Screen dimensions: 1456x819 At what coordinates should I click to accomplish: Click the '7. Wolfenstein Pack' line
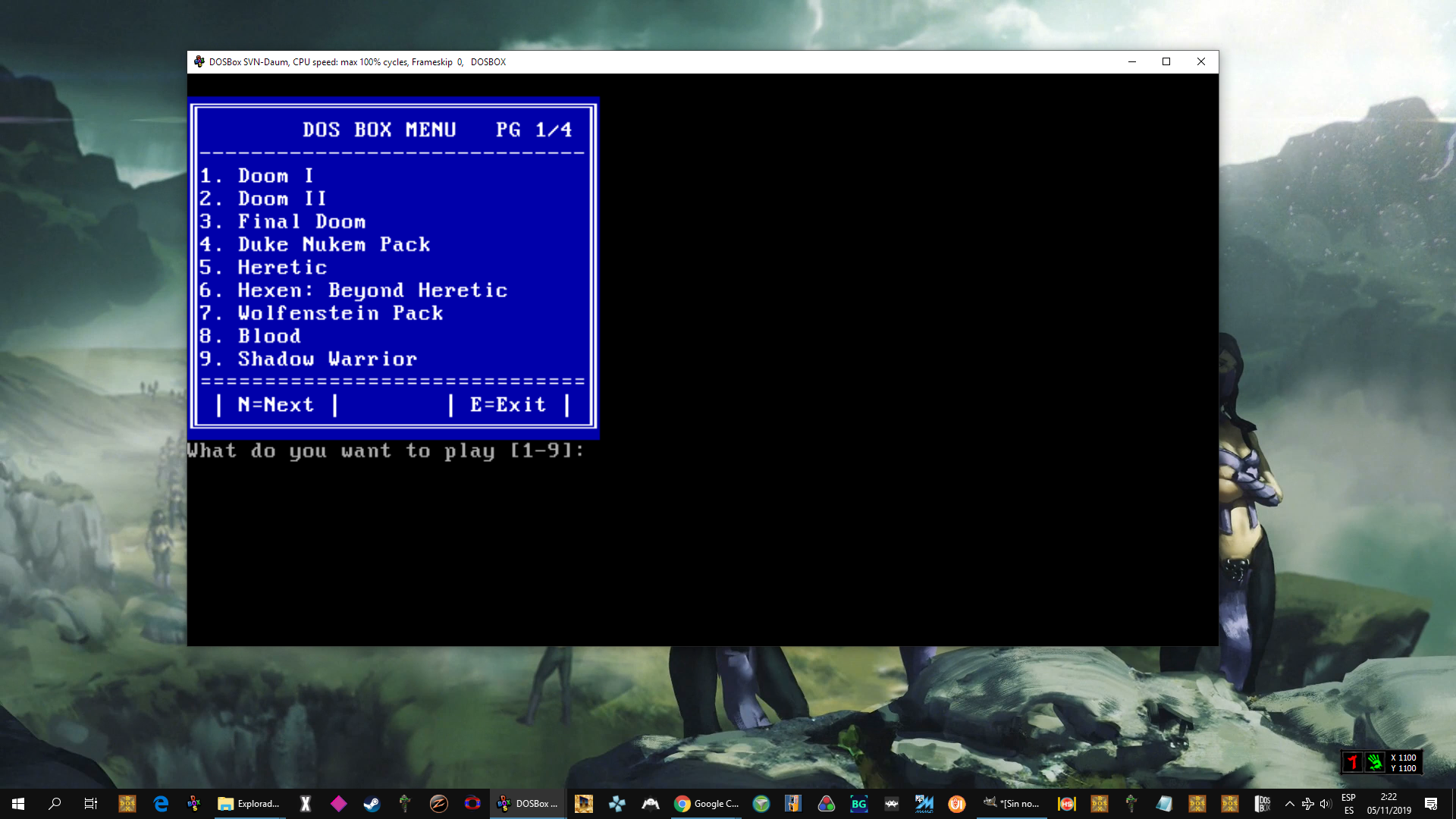pyautogui.click(x=321, y=313)
